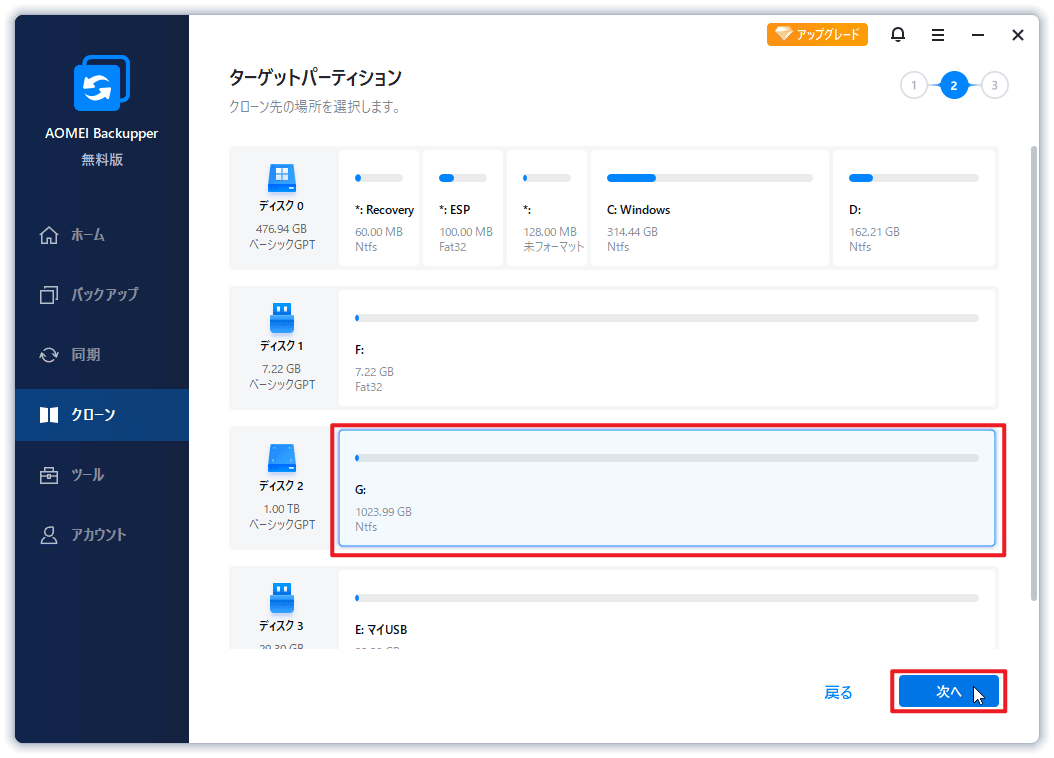Click step 3 indicator circle

[x=994, y=85]
